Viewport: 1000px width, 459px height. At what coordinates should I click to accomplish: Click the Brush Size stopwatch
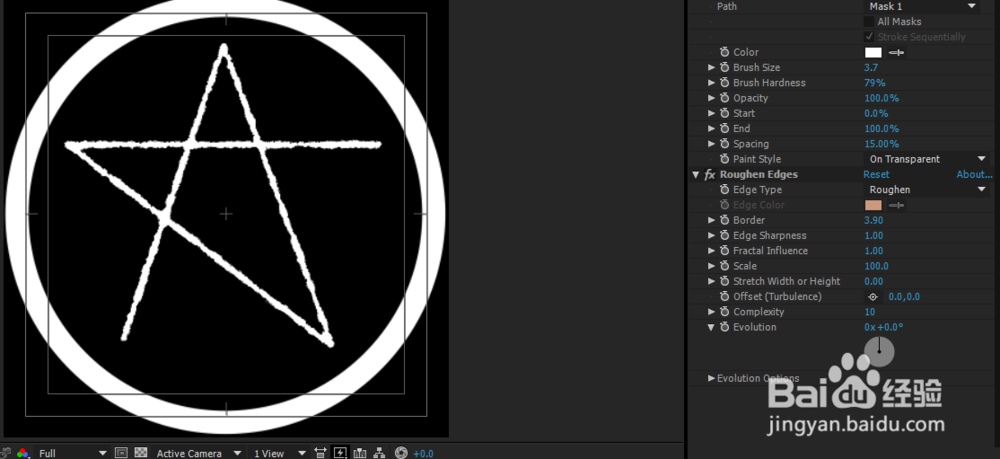tap(724, 68)
